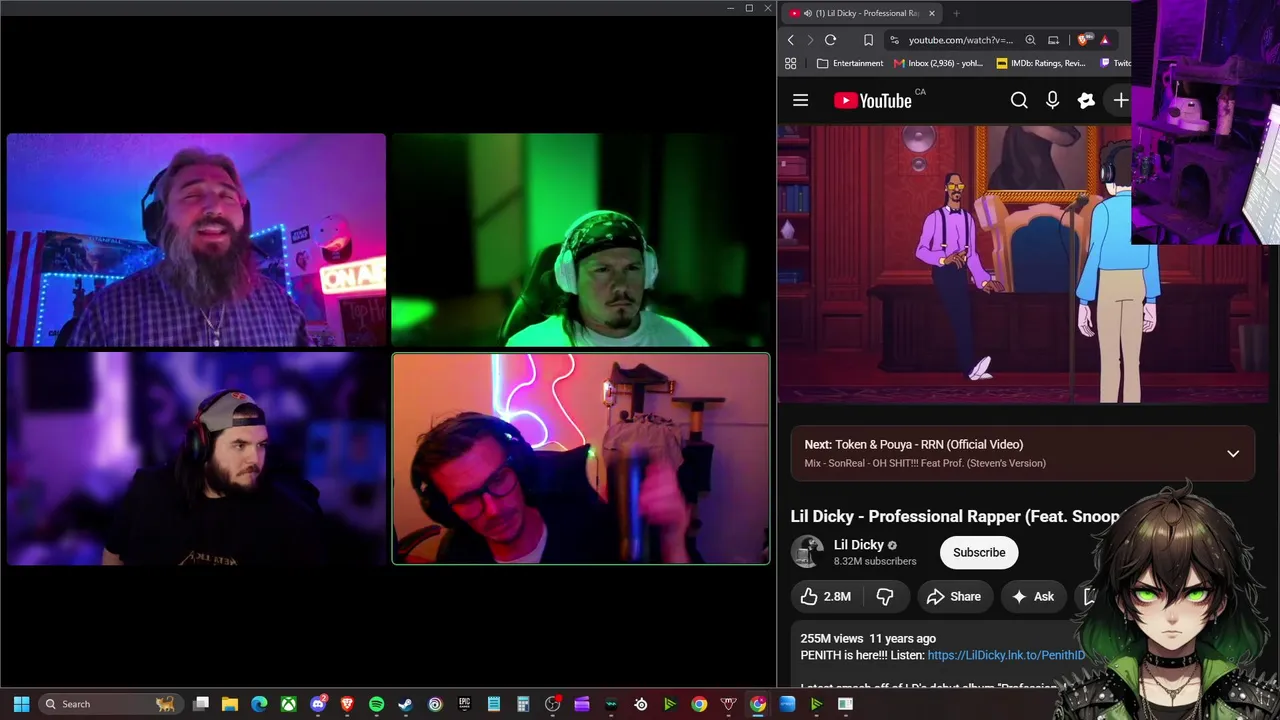Click the taskbar Search box
Image resolution: width=1280 pixels, height=720 pixels.
pos(110,704)
